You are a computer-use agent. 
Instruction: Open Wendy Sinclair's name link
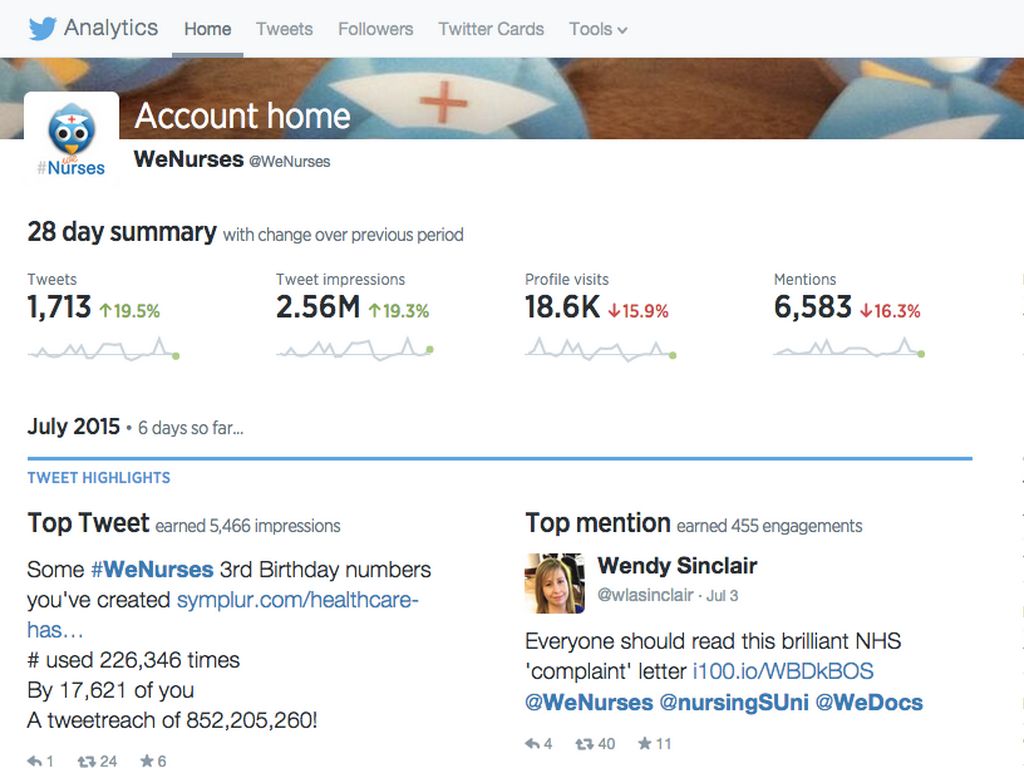coord(677,566)
